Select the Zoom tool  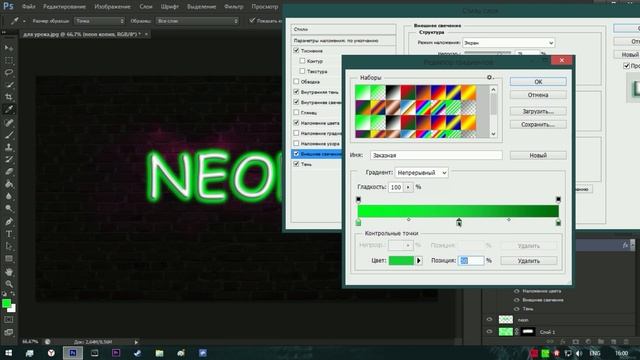point(9,284)
